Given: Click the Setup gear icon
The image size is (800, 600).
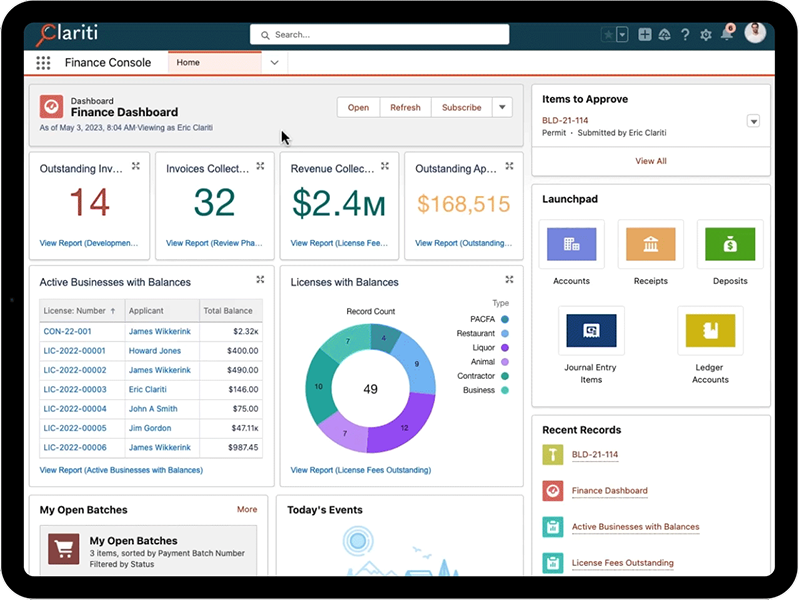Looking at the screenshot, I should 707,33.
